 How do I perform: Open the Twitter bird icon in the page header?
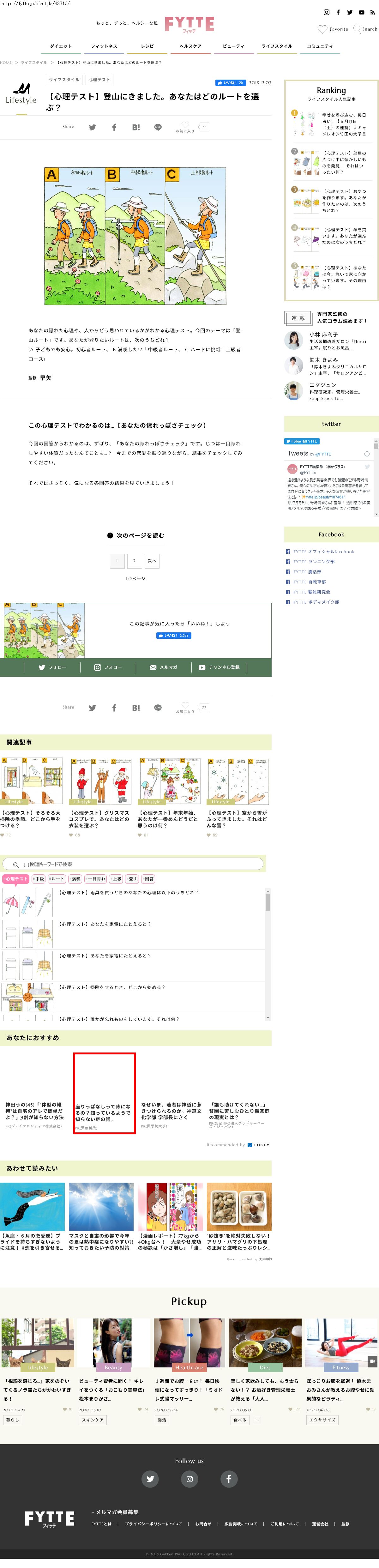tap(350, 12)
